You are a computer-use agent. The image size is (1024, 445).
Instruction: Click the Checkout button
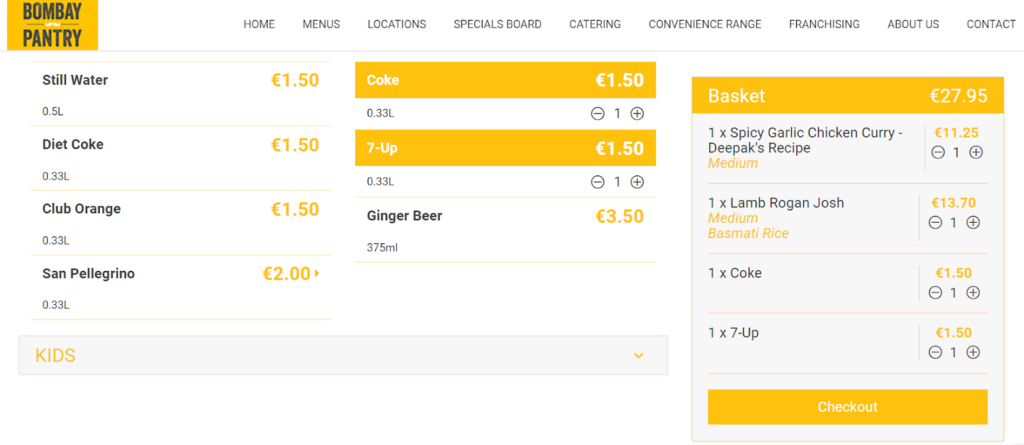point(848,407)
